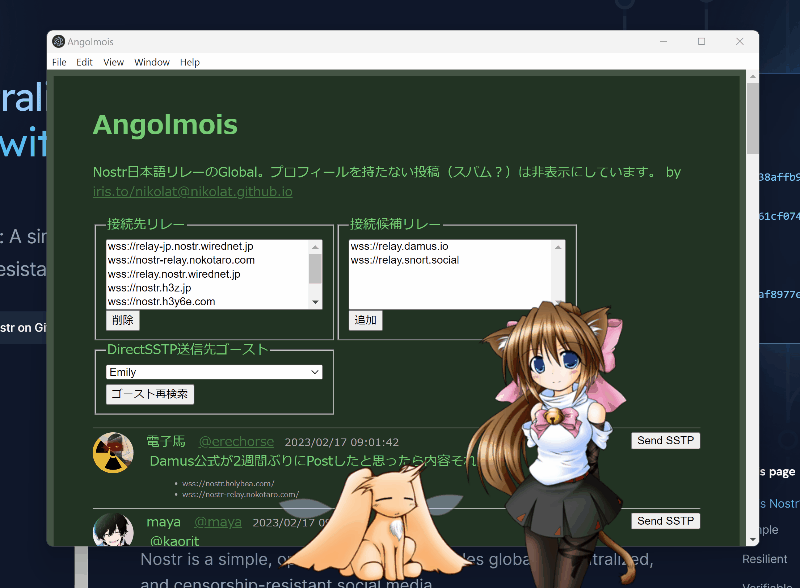Open the File menu
The width and height of the screenshot is (800, 588).
click(59, 62)
